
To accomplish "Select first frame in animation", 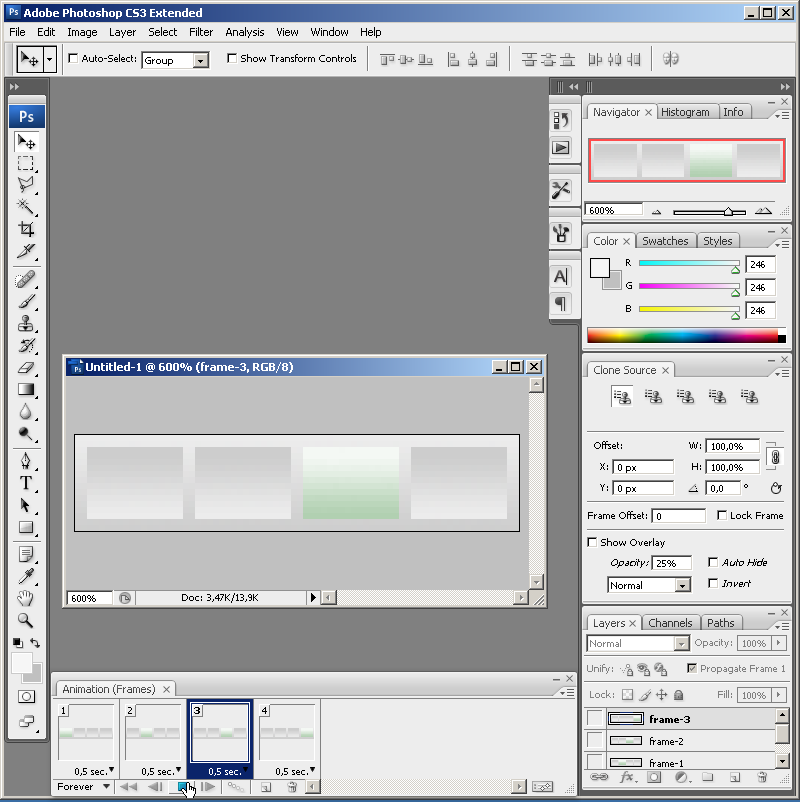I will pos(128,787).
